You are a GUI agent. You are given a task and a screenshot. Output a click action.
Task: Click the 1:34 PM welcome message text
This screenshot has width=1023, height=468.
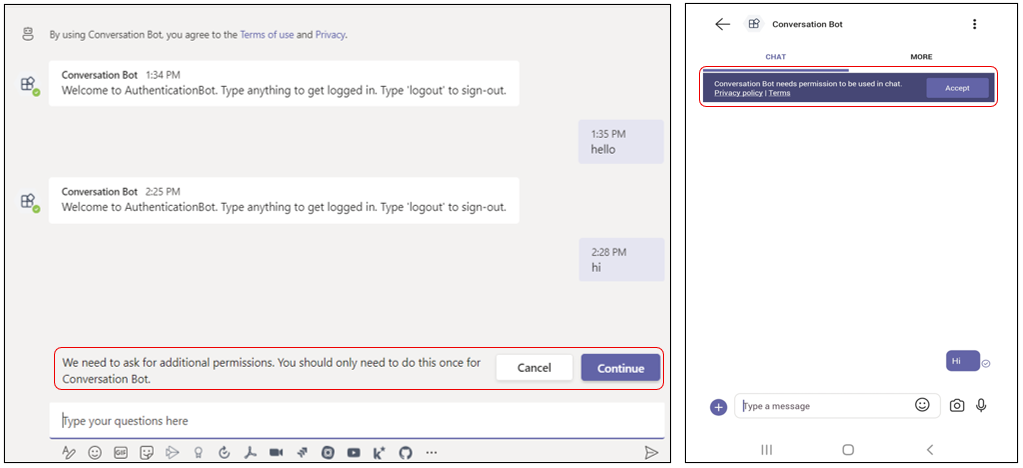tap(284, 91)
